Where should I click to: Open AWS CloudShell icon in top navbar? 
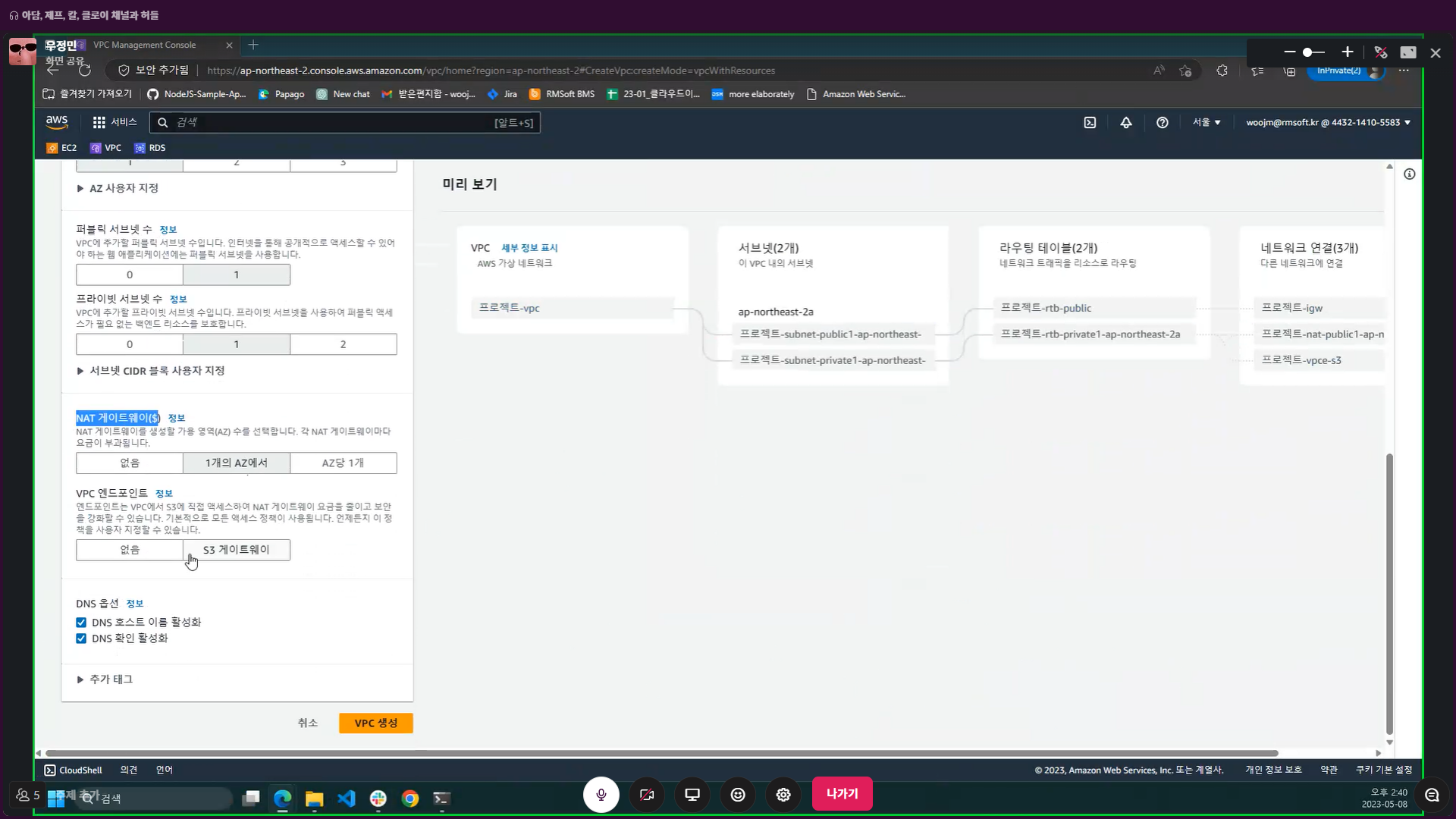click(1090, 123)
